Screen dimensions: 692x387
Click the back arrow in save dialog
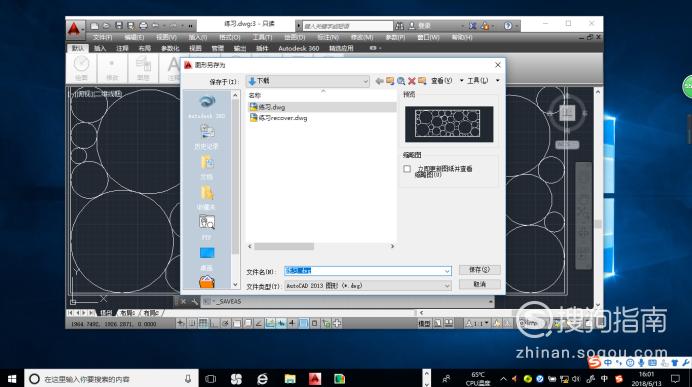pyautogui.click(x=379, y=81)
